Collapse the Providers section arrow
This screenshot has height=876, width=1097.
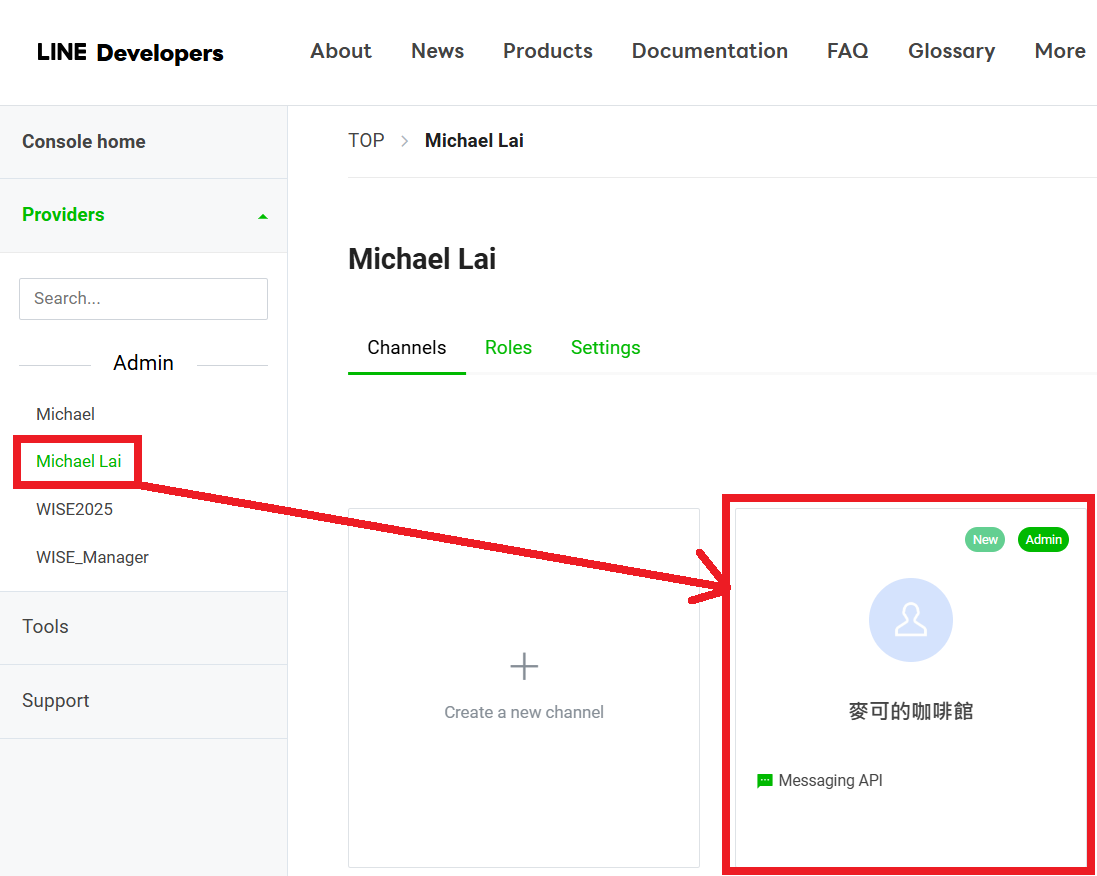pyautogui.click(x=263, y=216)
